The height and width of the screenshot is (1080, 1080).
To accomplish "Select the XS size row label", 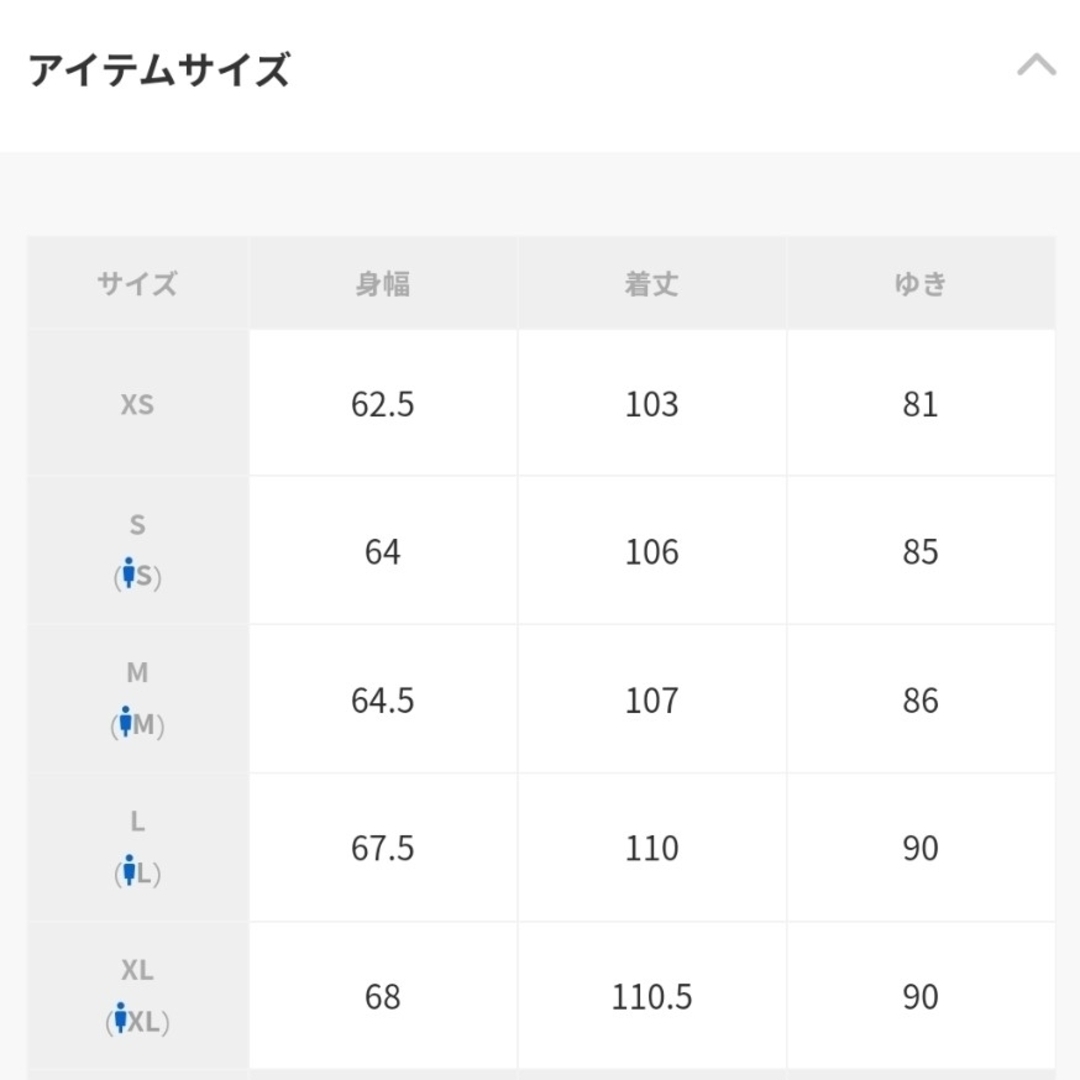I will [137, 404].
